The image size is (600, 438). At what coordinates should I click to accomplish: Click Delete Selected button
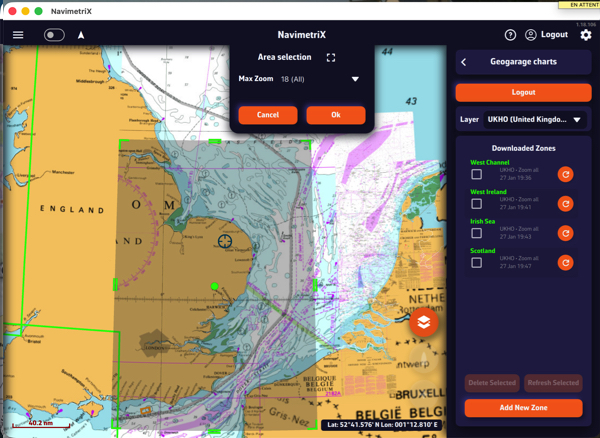coord(492,383)
